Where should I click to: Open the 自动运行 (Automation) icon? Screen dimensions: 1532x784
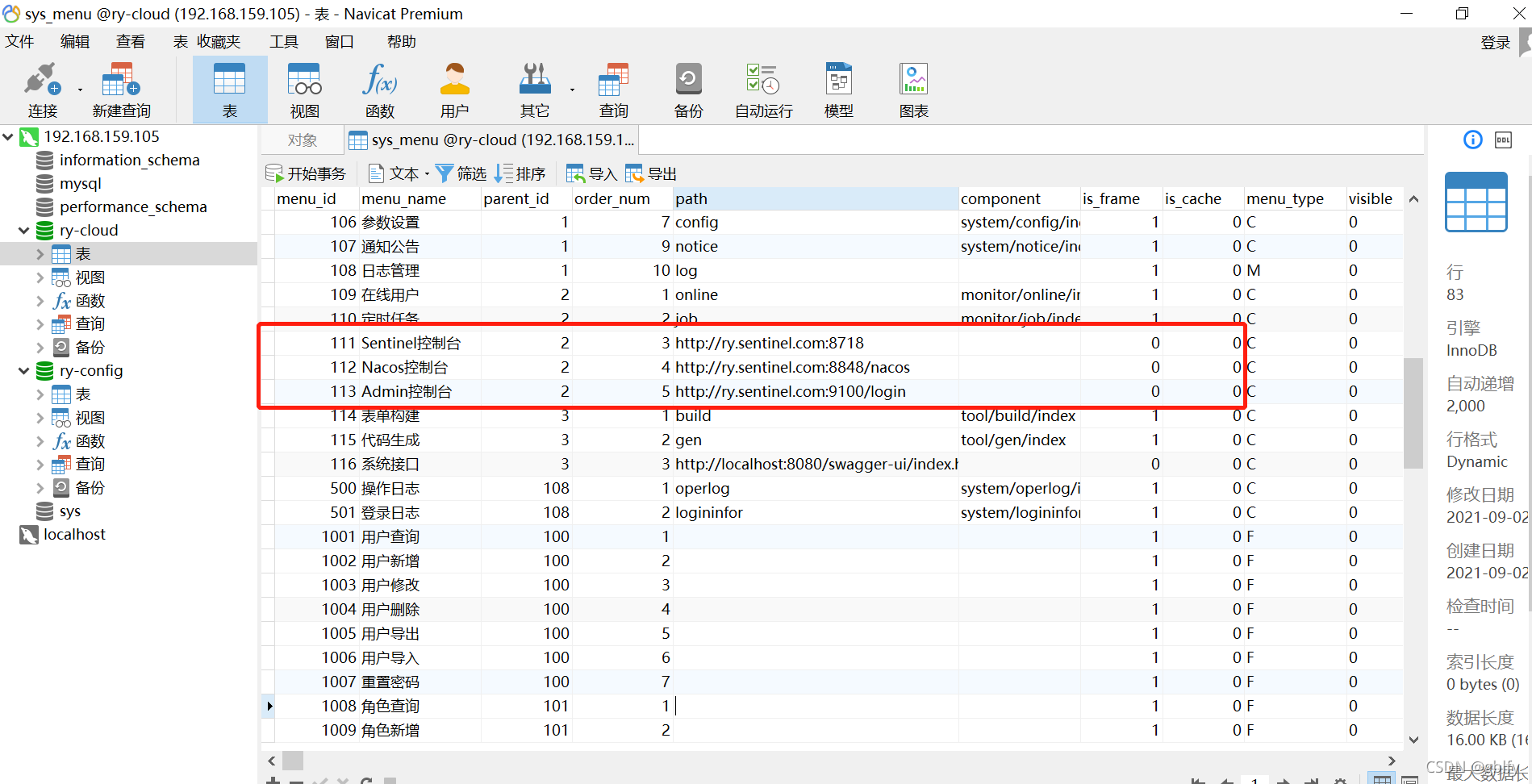(763, 90)
